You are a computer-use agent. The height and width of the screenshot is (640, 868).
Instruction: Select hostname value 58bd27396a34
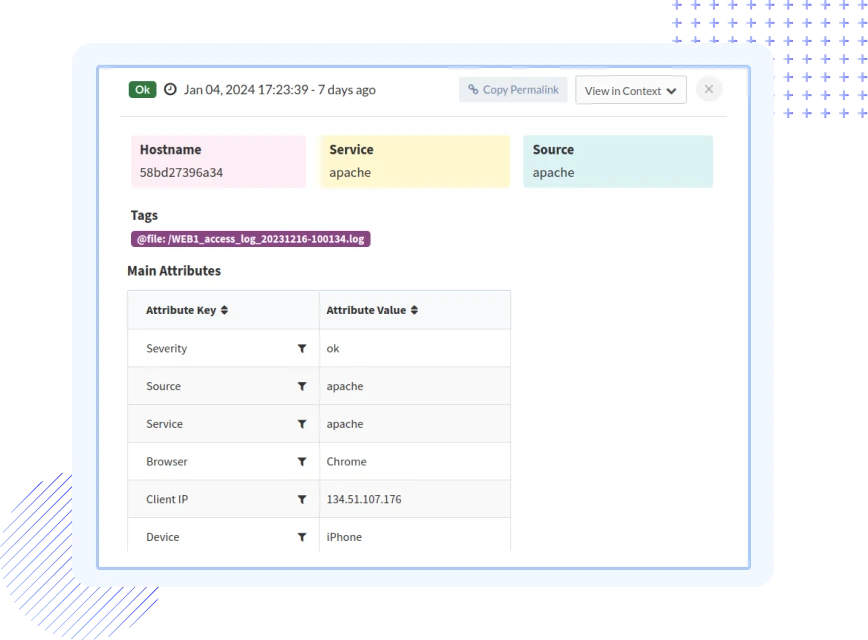[x=181, y=173]
